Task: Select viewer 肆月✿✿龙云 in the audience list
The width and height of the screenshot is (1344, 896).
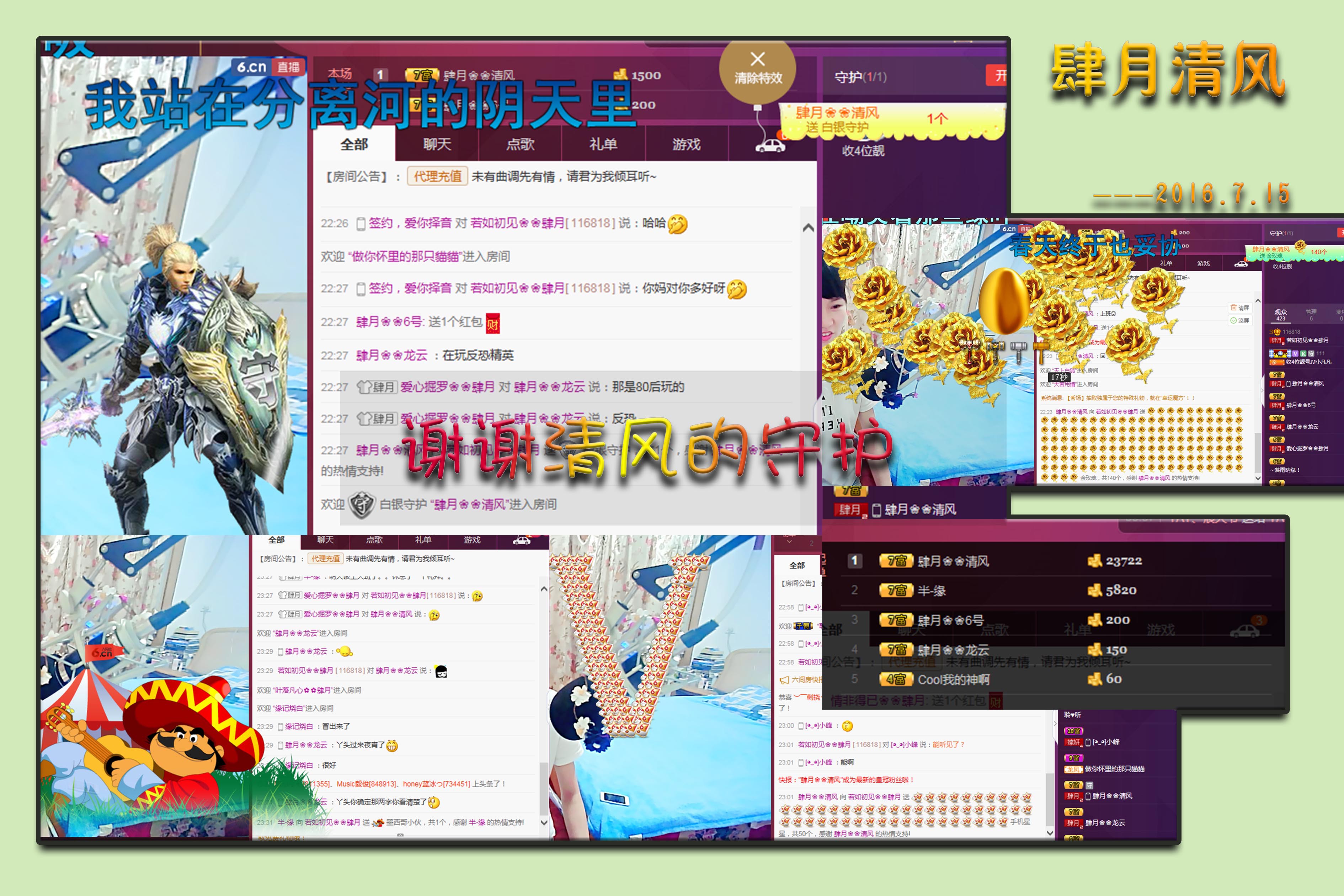Action: pyautogui.click(x=1303, y=427)
